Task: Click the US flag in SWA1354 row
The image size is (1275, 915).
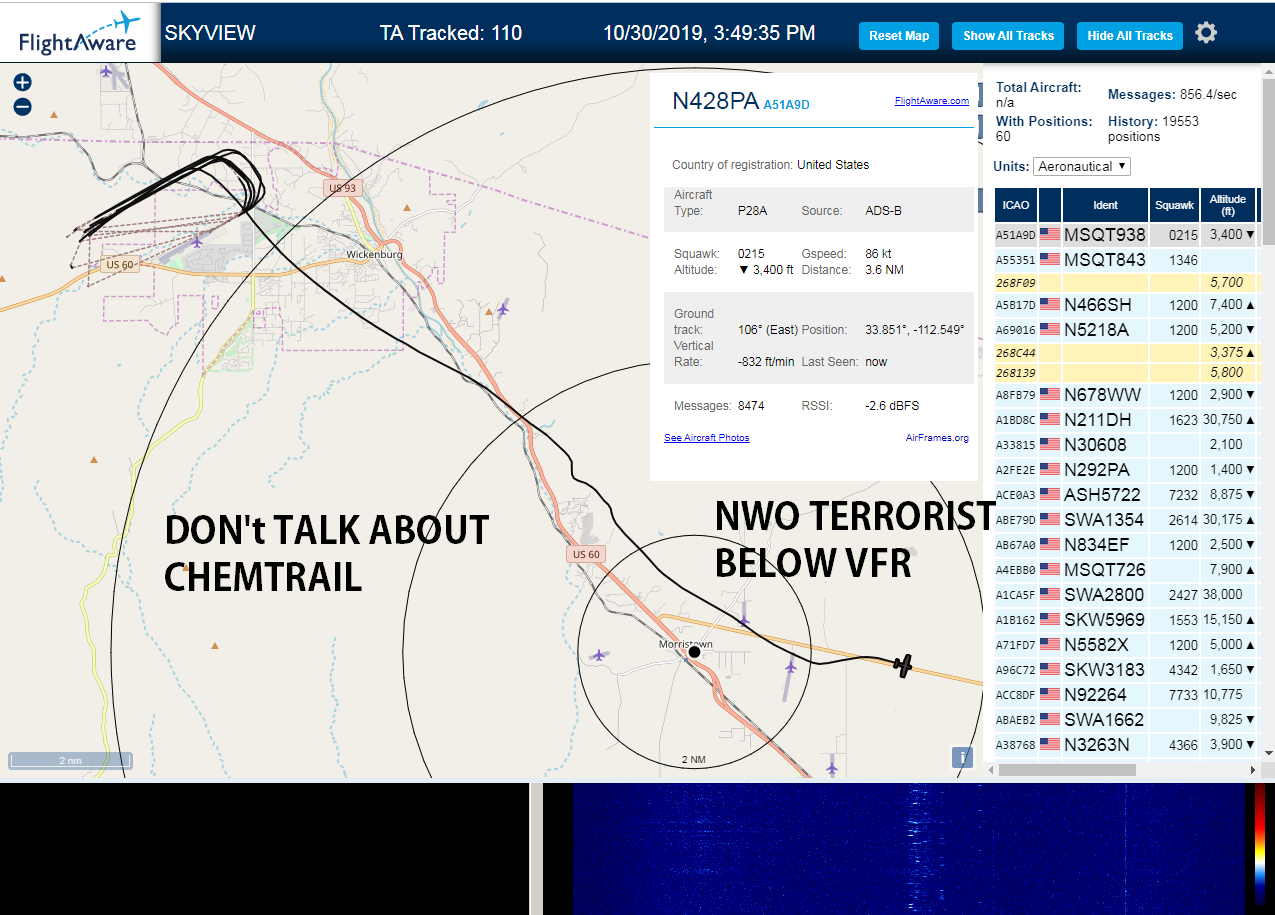Action: click(x=1050, y=520)
